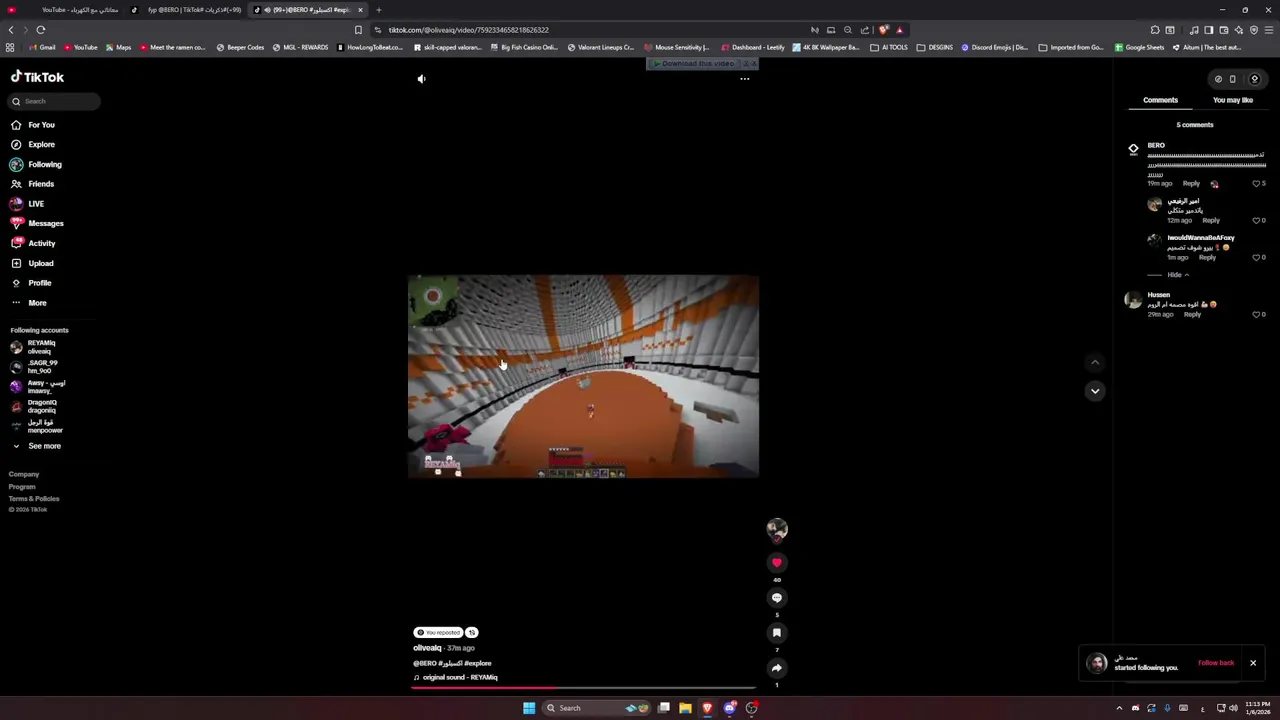Go to next video with down arrow
Image resolution: width=1280 pixels, height=720 pixels.
tap(1095, 391)
